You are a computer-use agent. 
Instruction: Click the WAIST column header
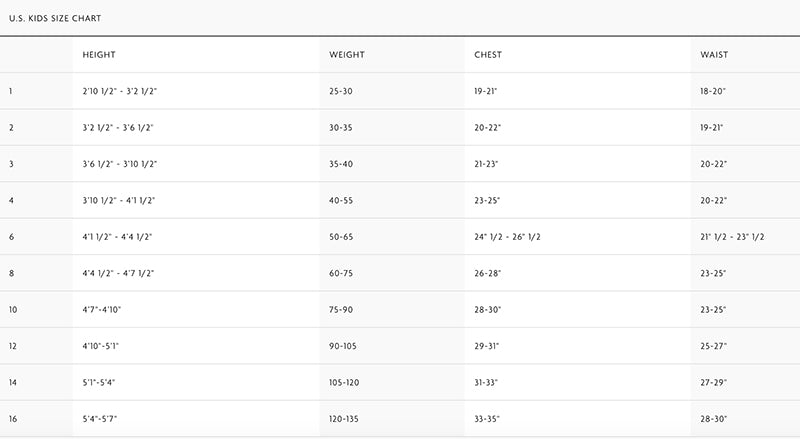click(714, 54)
